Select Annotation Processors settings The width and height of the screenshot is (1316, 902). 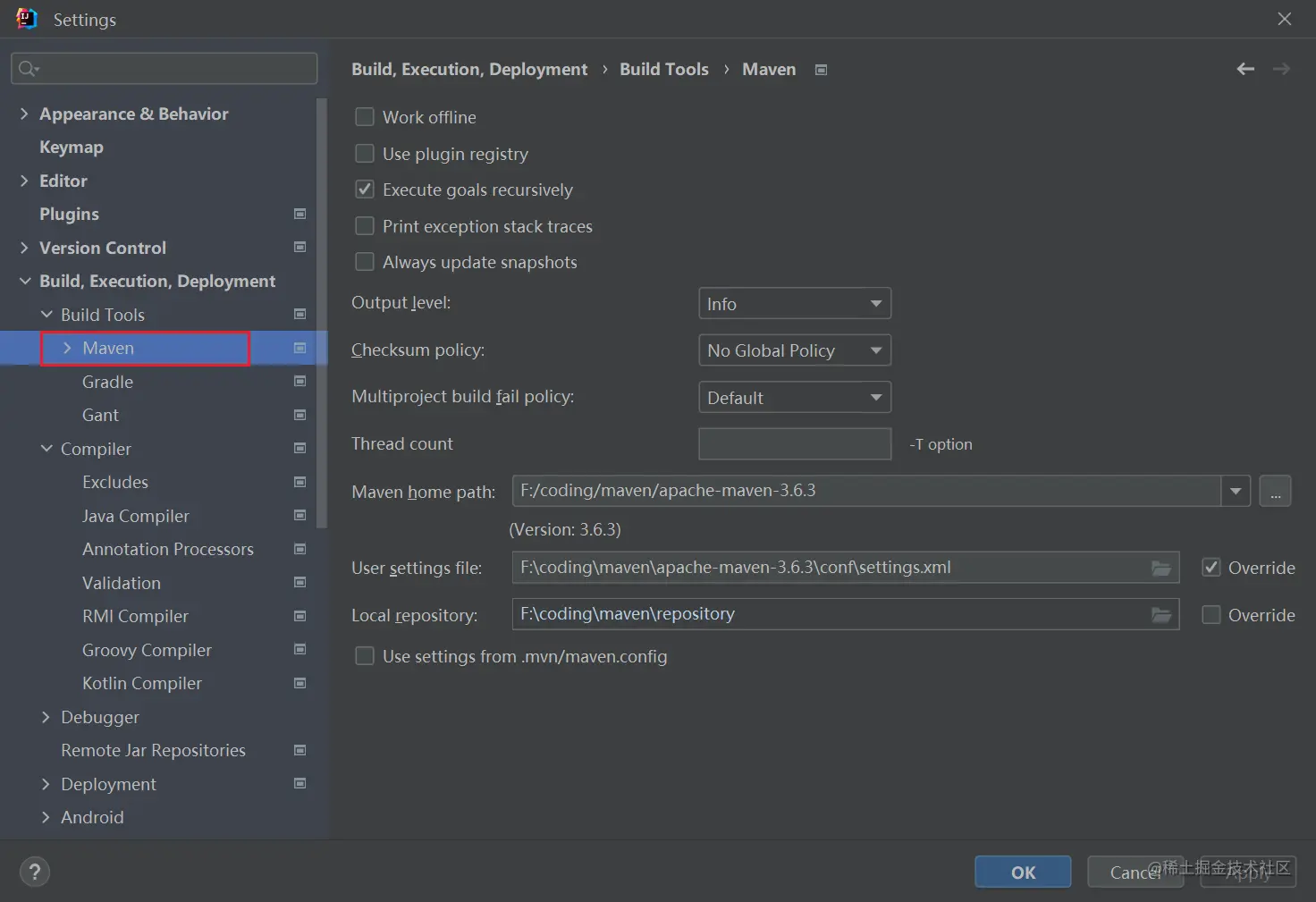pos(168,549)
